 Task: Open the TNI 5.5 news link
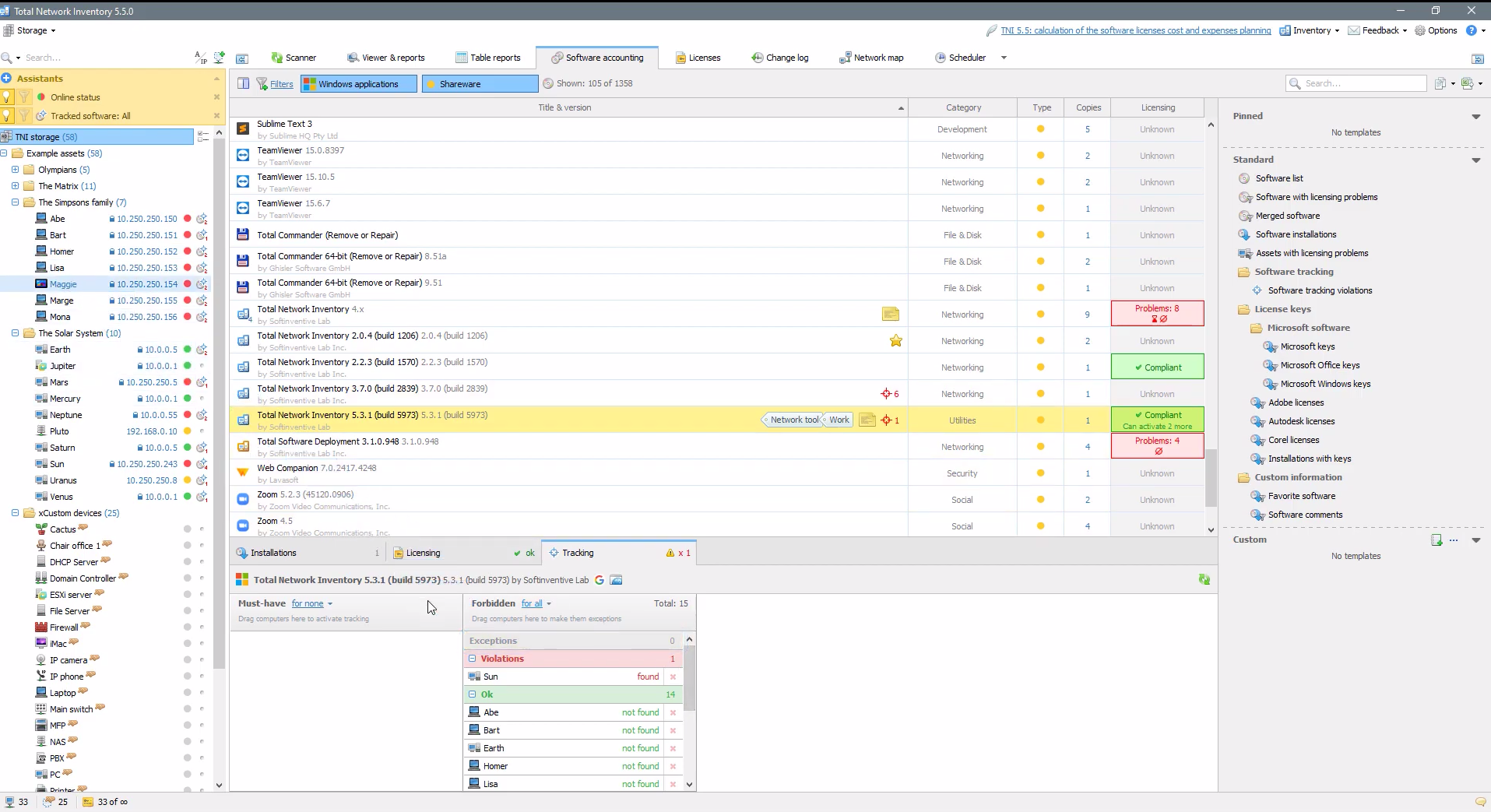click(1135, 30)
